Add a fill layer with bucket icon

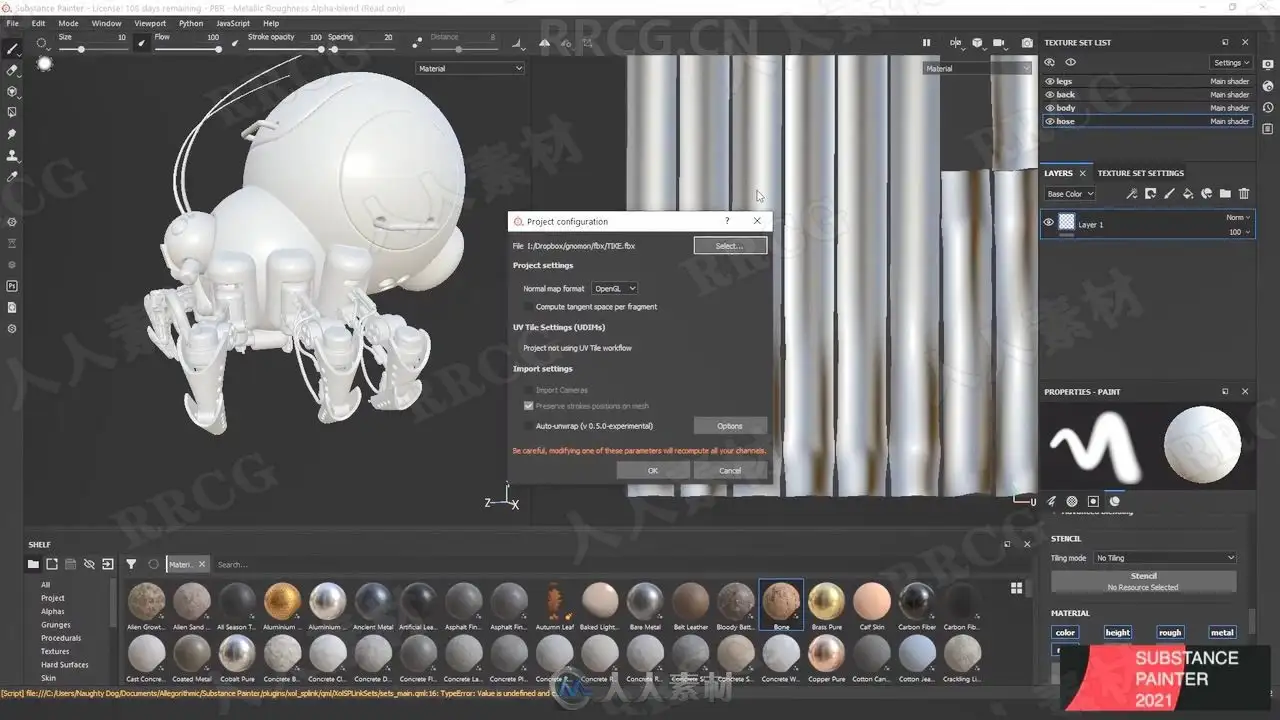coord(1188,194)
